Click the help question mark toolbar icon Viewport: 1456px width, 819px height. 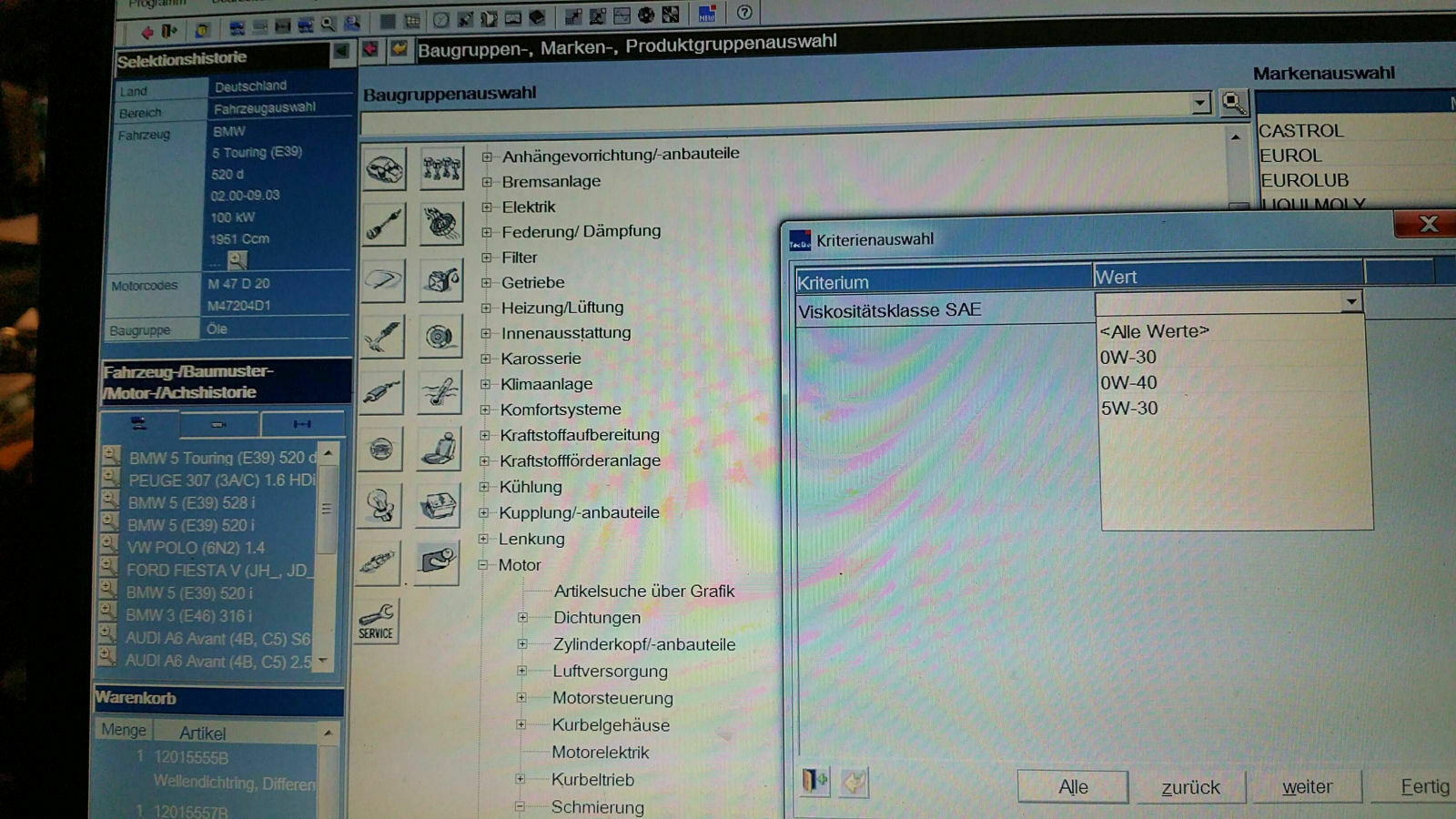744,13
